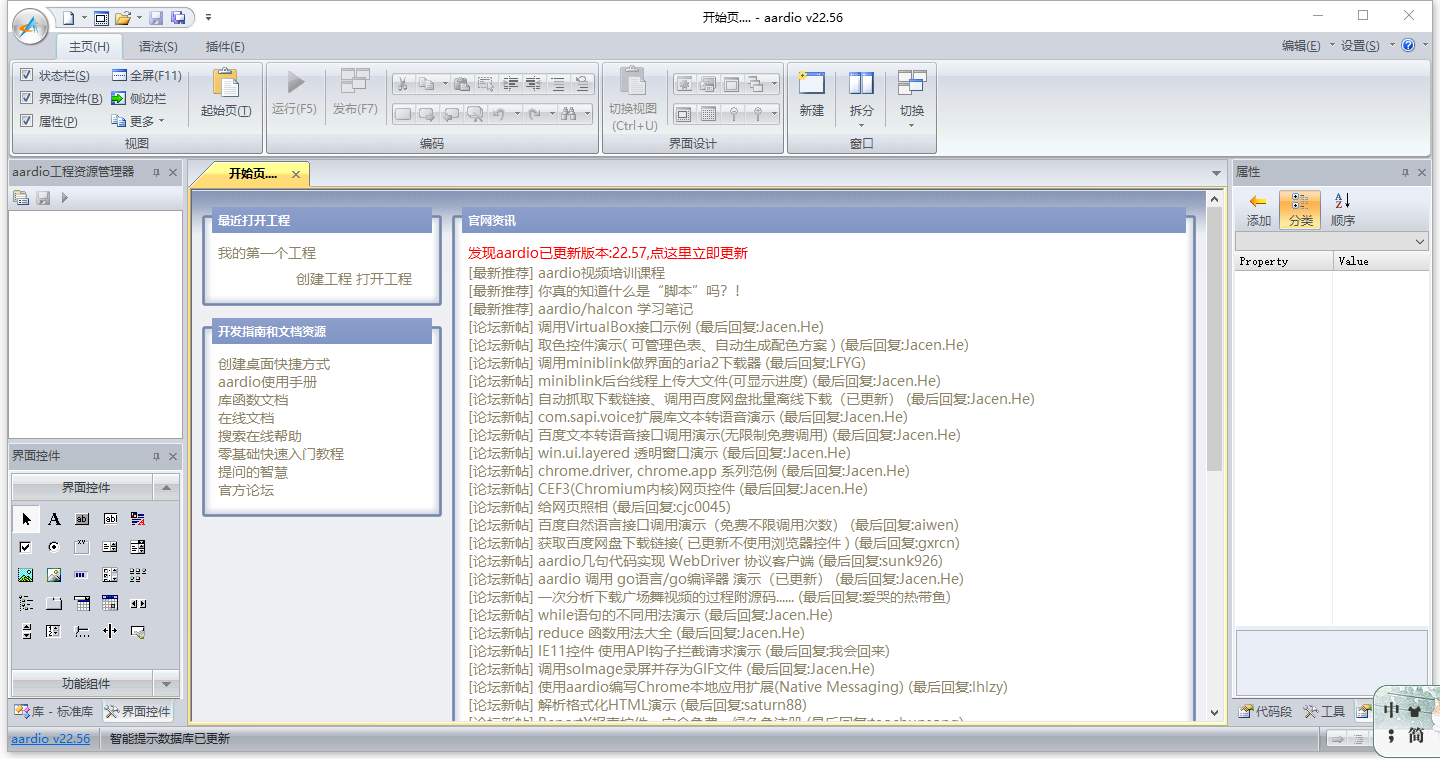Click the 起始页 clipboard icon in ribbon
This screenshot has height=759, width=1440.
(226, 85)
